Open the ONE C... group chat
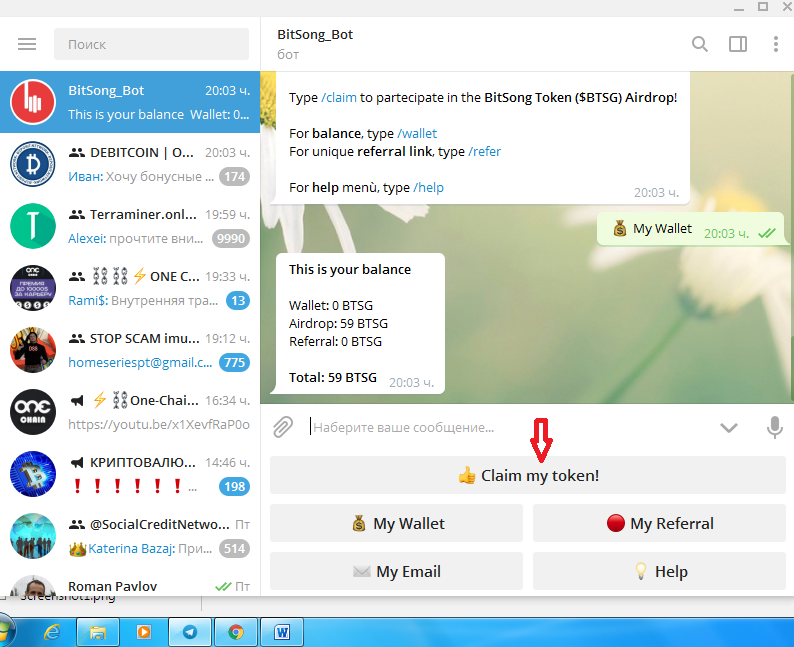The image size is (794, 647). click(130, 288)
